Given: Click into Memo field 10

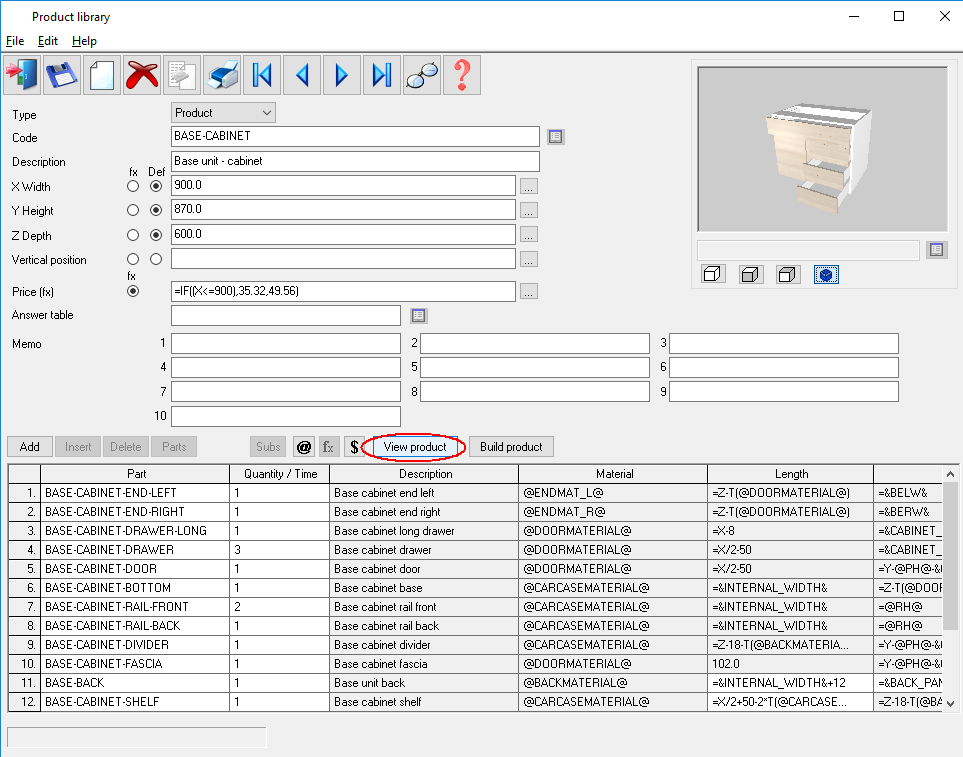Looking at the screenshot, I should [x=286, y=416].
